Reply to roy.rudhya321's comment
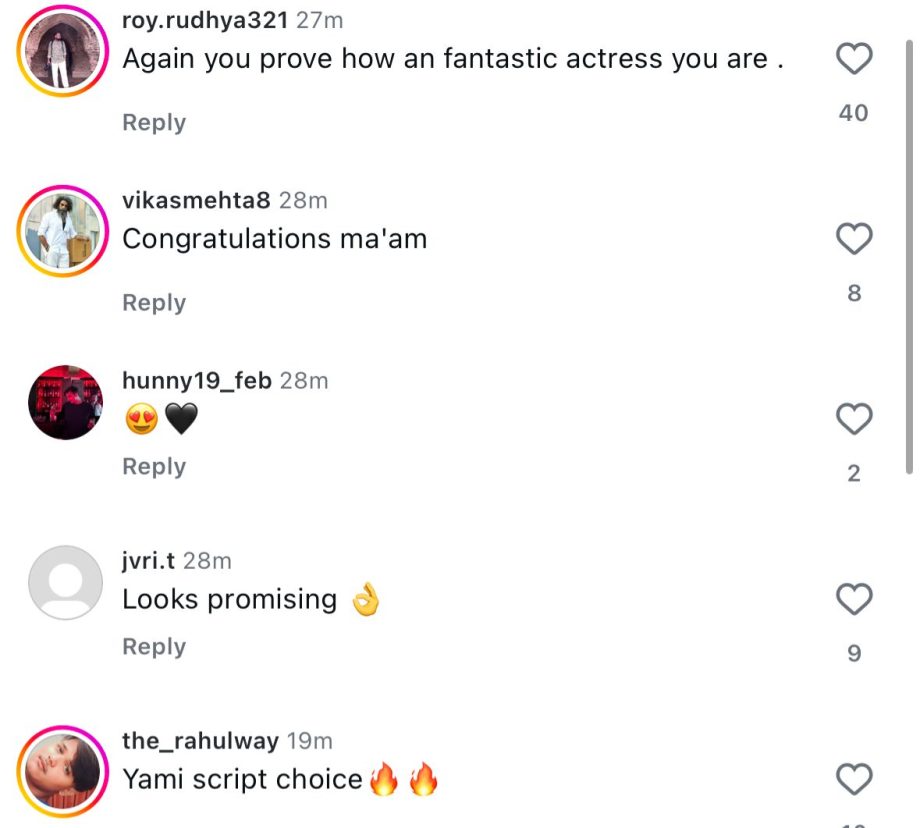This screenshot has width=920, height=828. [x=154, y=122]
